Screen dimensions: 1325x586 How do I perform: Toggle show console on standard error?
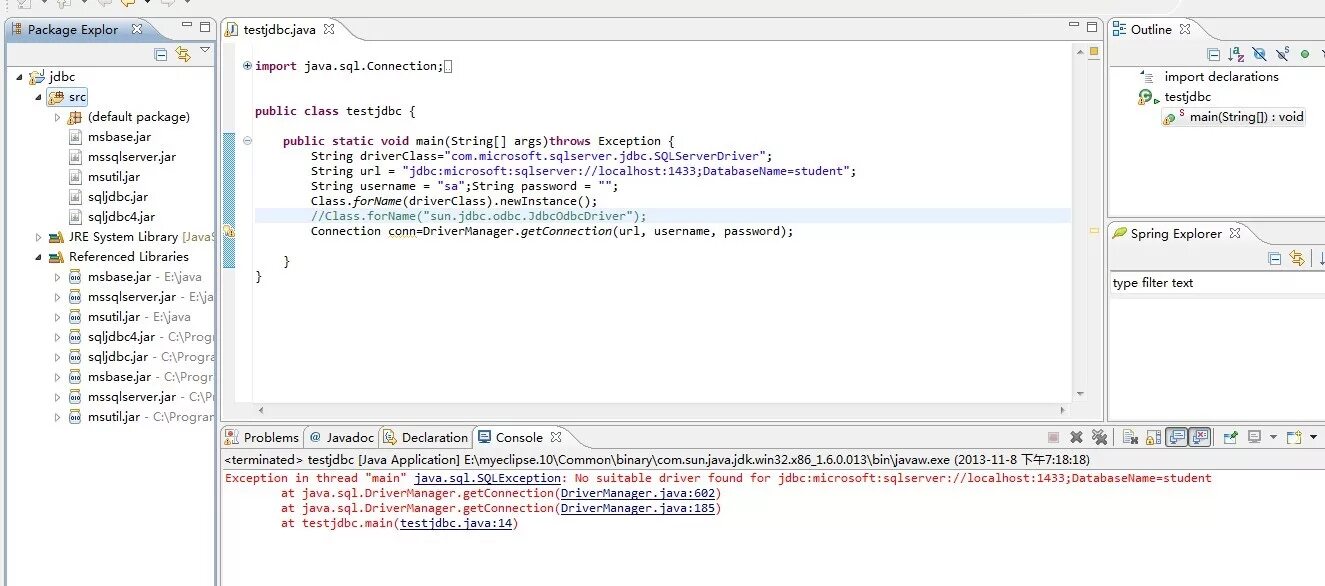coord(1200,437)
